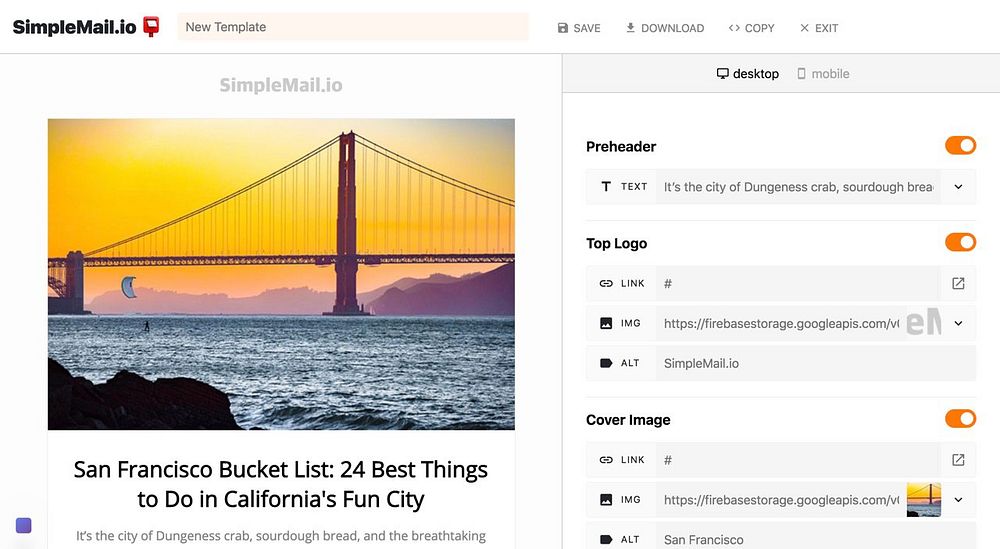The image size is (1000, 549).
Task: Click the purple square swatch at bottom left
Action: [x=24, y=526]
